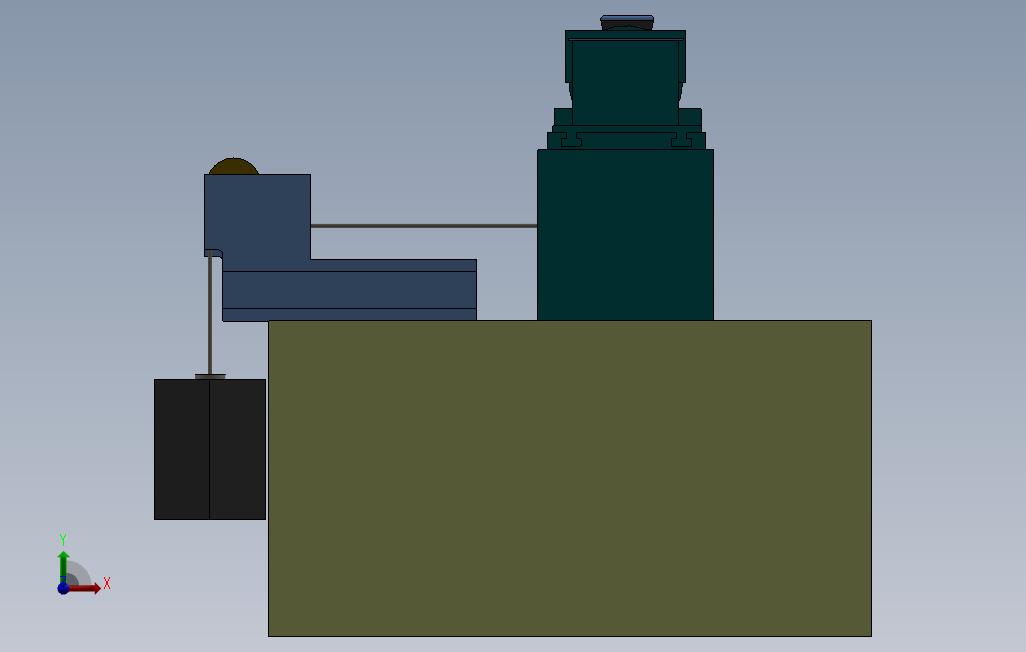Click the tall dark teal column body

(625, 234)
